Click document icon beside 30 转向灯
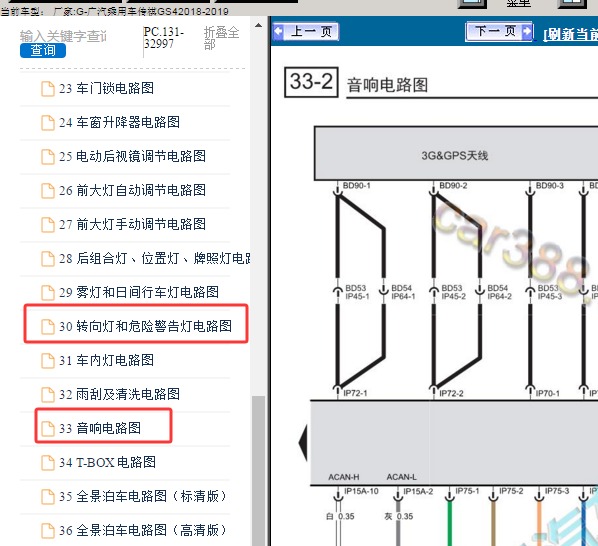 [48, 327]
